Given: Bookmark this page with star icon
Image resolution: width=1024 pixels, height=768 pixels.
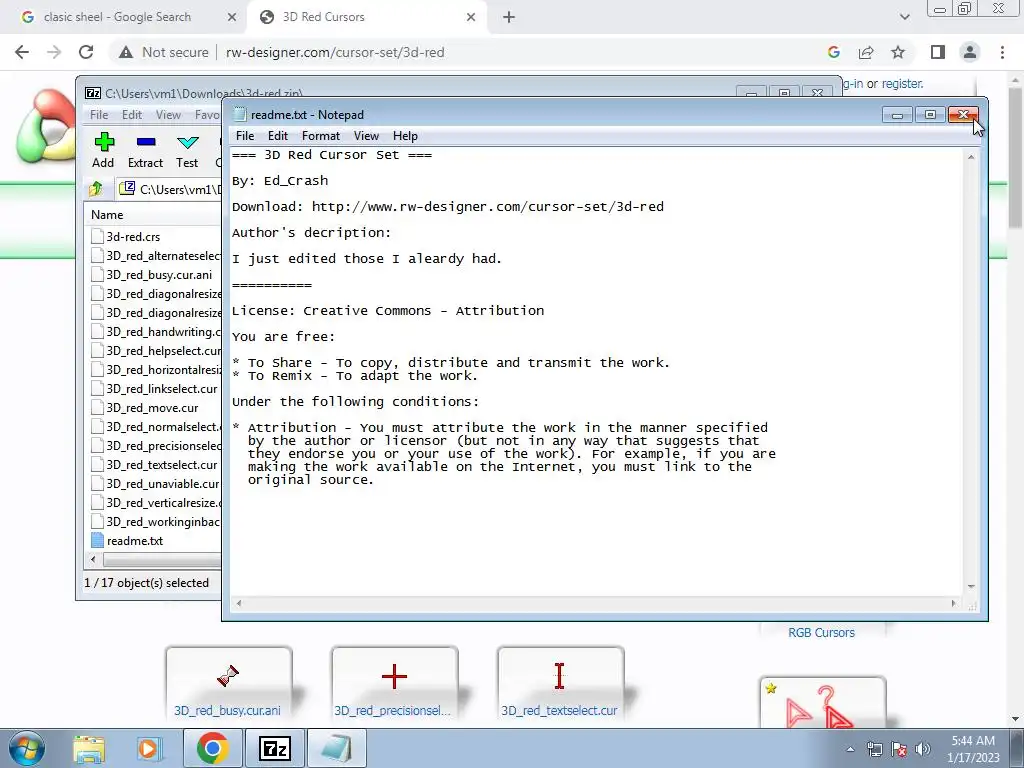Looking at the screenshot, I should tap(899, 52).
